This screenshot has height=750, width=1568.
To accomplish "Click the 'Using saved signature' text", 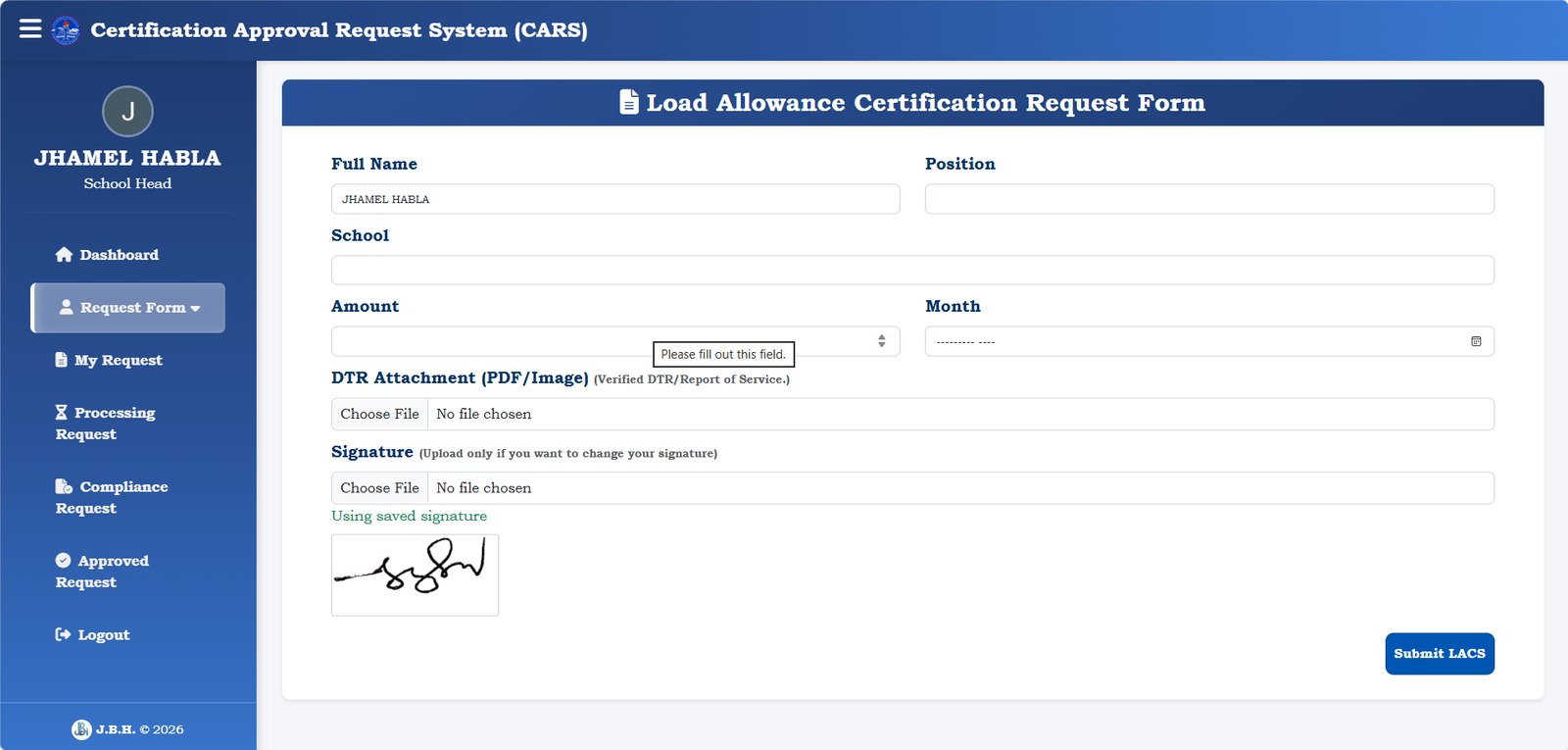I will pos(409,516).
